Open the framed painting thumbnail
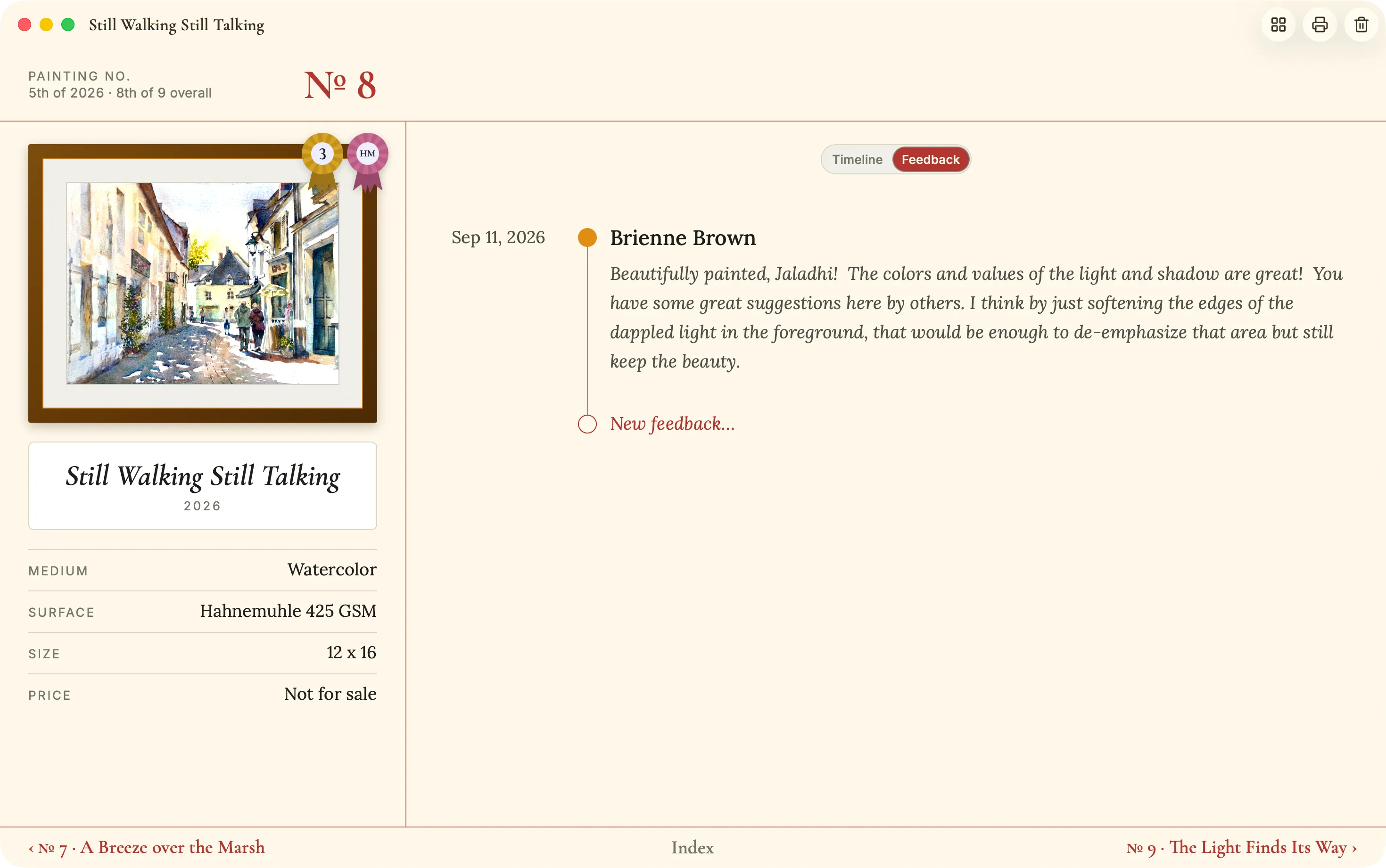 pos(203,283)
